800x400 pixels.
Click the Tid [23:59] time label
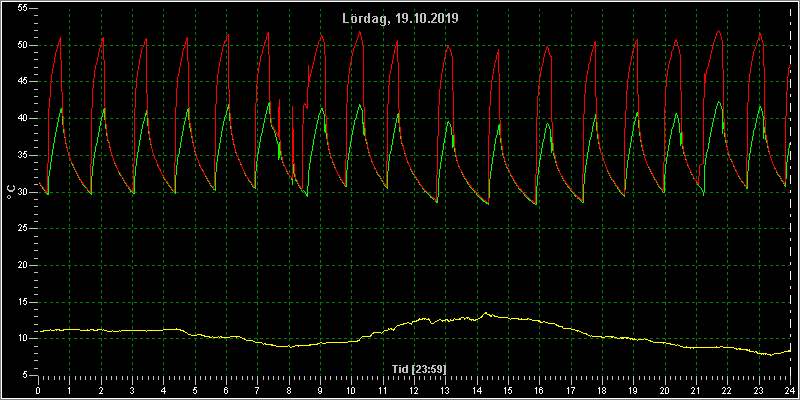[419, 369]
